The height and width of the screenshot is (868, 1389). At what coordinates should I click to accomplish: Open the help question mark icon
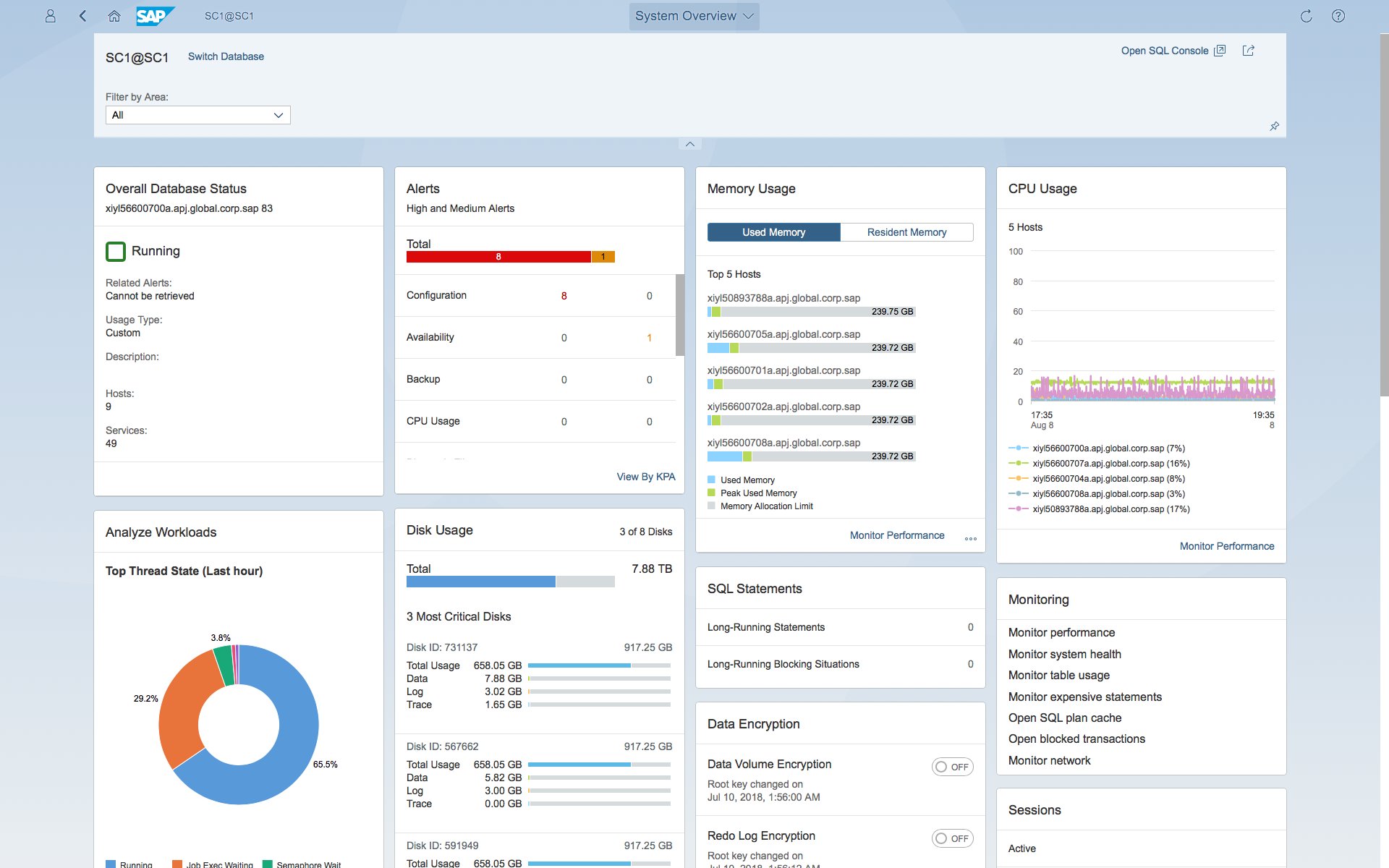coord(1338,16)
